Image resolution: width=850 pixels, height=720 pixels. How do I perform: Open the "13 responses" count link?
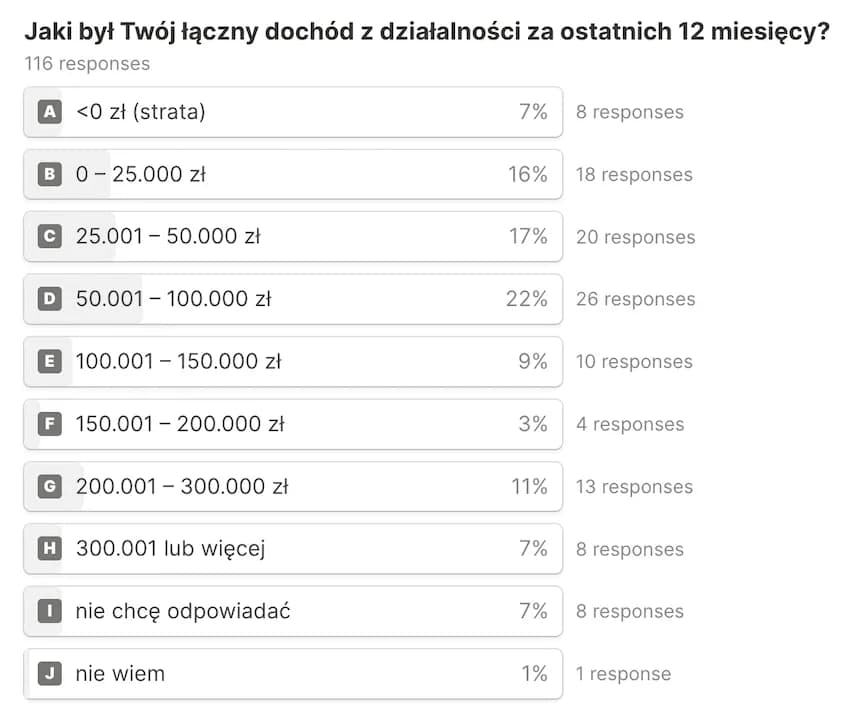tap(634, 486)
